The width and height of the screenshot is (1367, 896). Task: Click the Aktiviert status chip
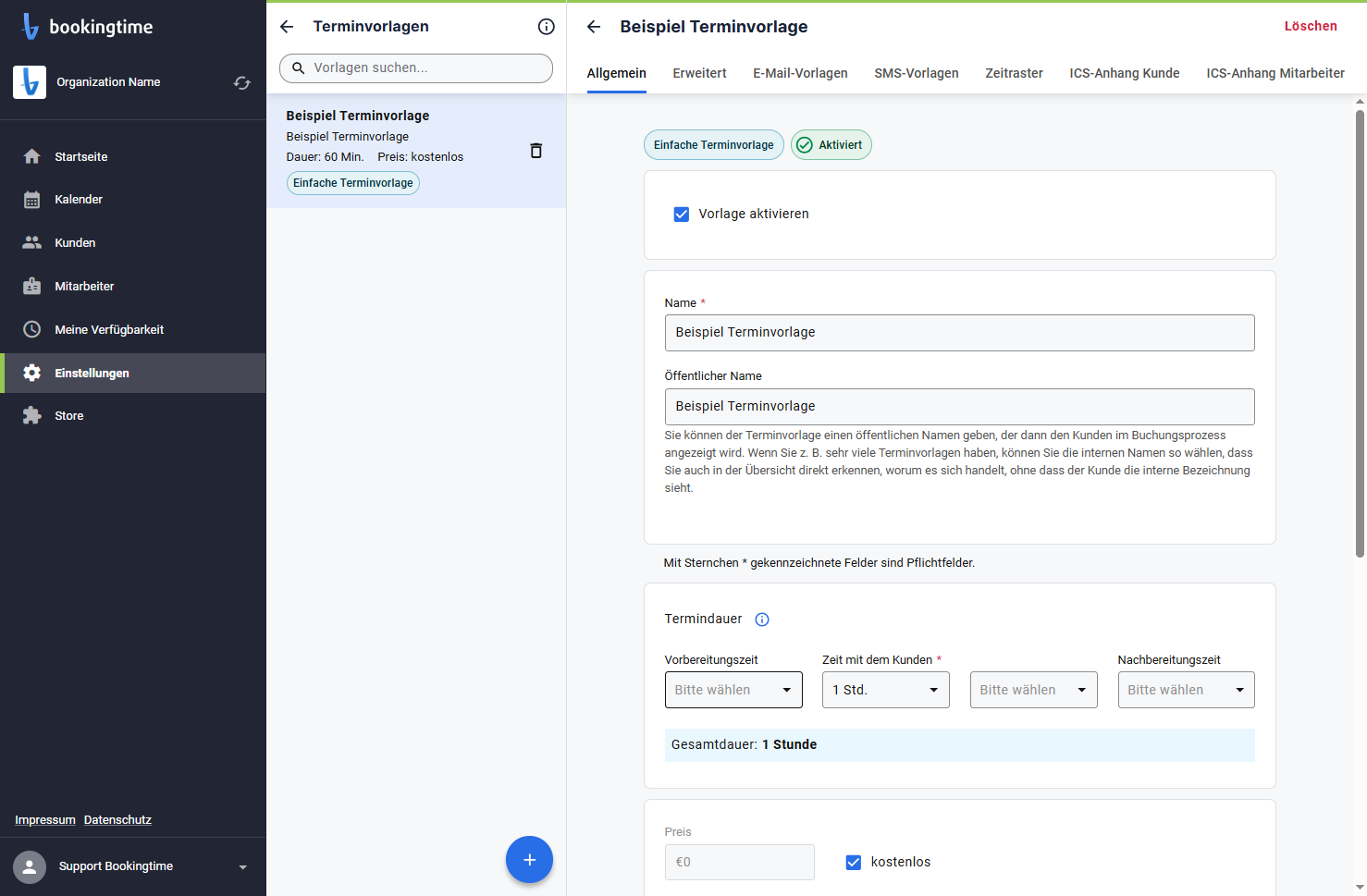831,145
